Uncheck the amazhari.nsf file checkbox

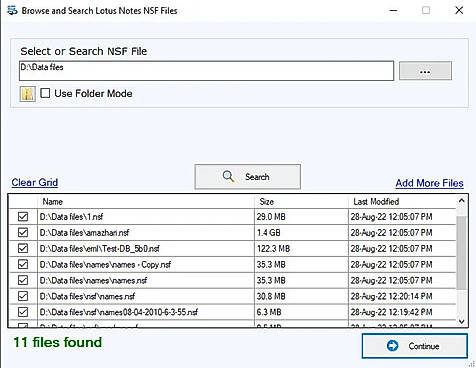pos(23,232)
